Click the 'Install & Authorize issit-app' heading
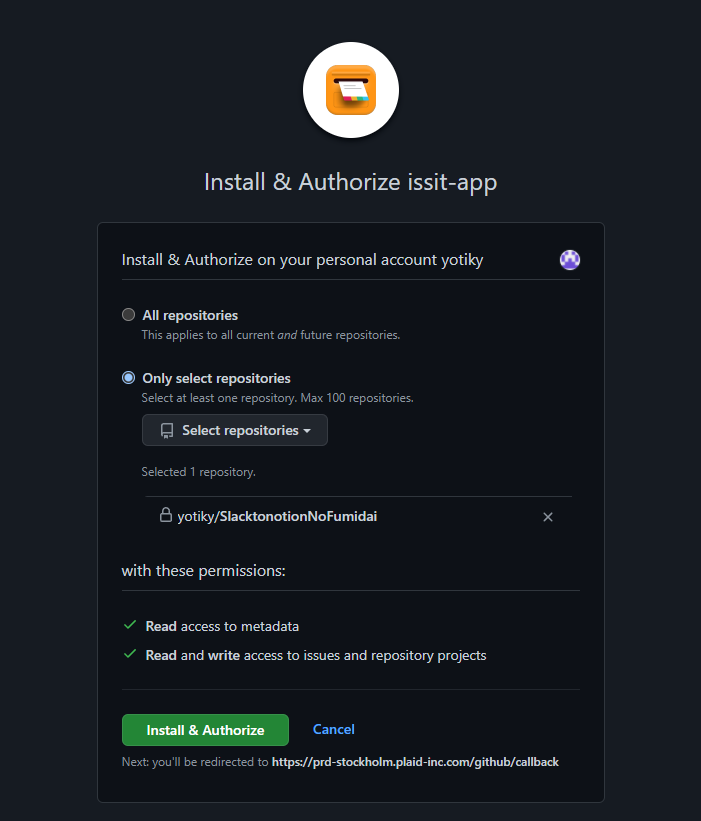Screen dimensions: 701x821 [x=351, y=182]
